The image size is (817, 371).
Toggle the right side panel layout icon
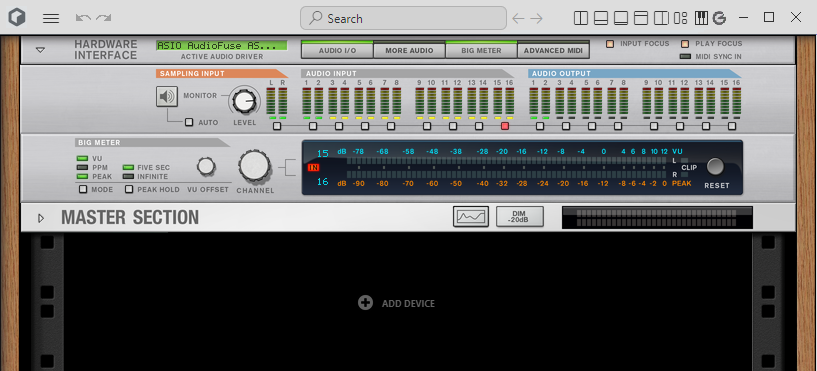(661, 18)
